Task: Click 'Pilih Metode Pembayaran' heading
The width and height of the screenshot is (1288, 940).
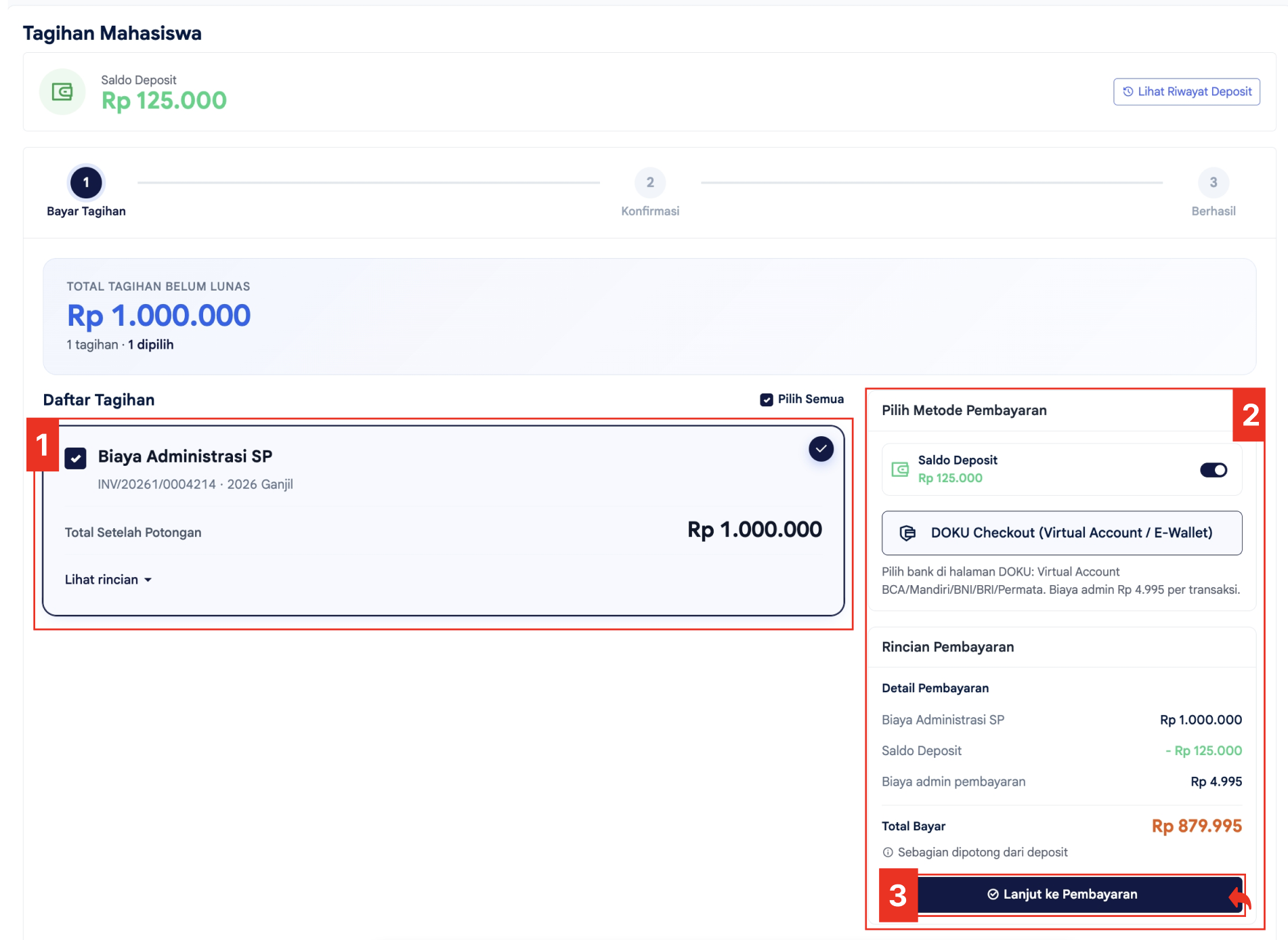Action: (964, 410)
